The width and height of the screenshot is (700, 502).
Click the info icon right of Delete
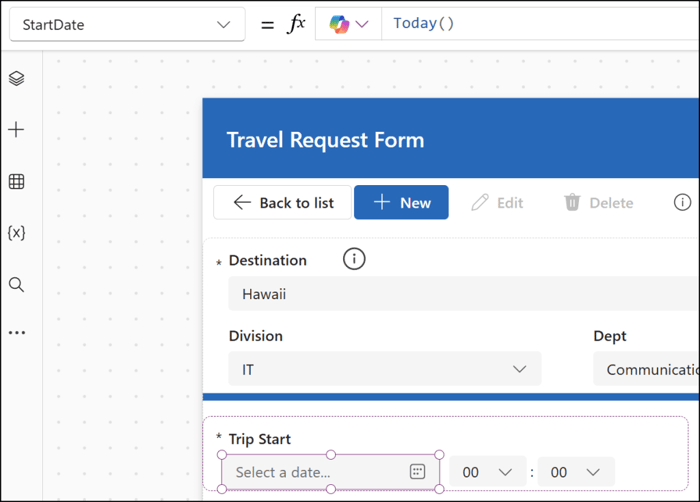point(682,202)
